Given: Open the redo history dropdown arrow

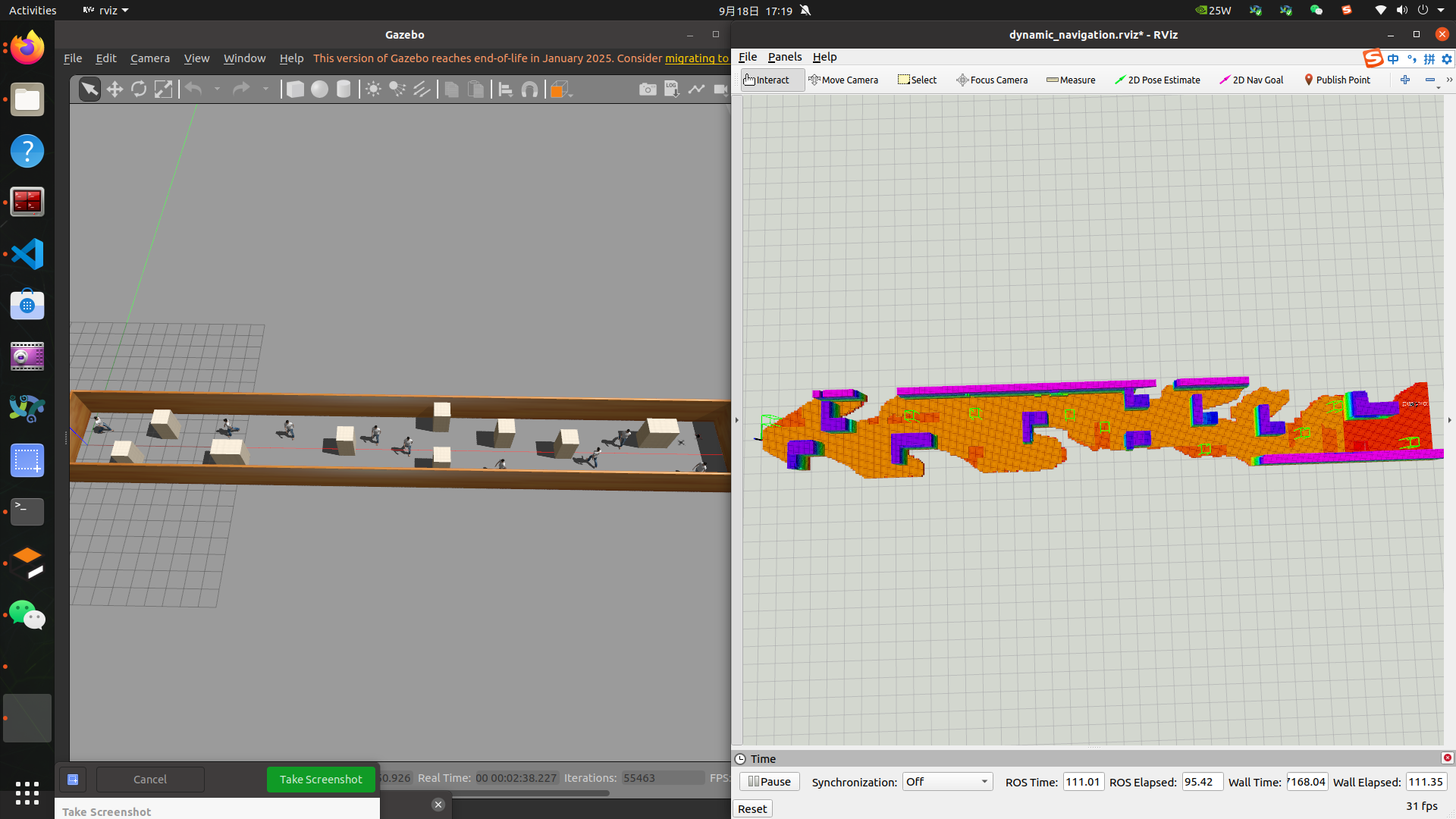Looking at the screenshot, I should (265, 89).
